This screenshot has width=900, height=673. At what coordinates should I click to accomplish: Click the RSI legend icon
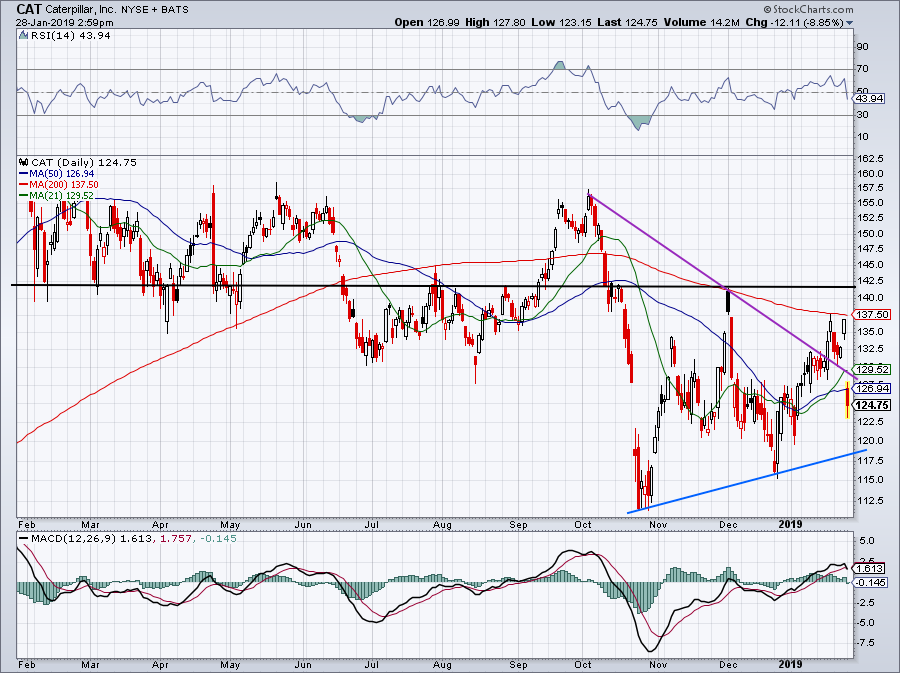pos(24,36)
